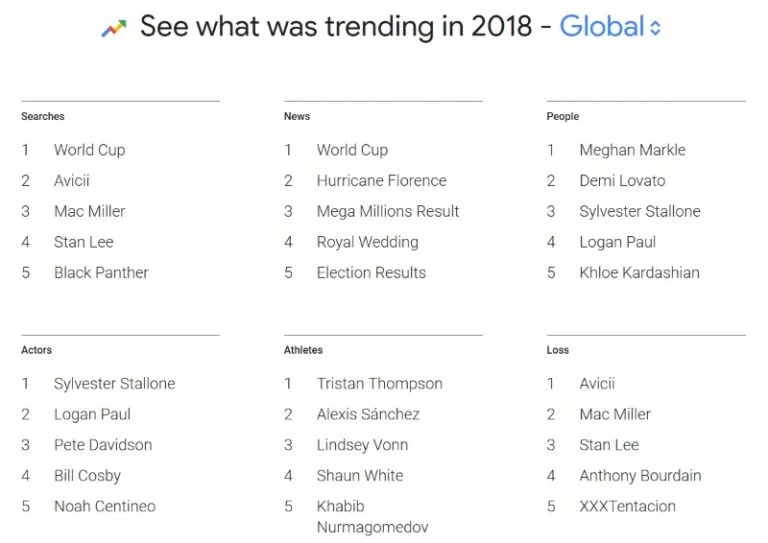Click Demi Lovato entry
The width and height of the screenshot is (768, 543).
(x=622, y=181)
